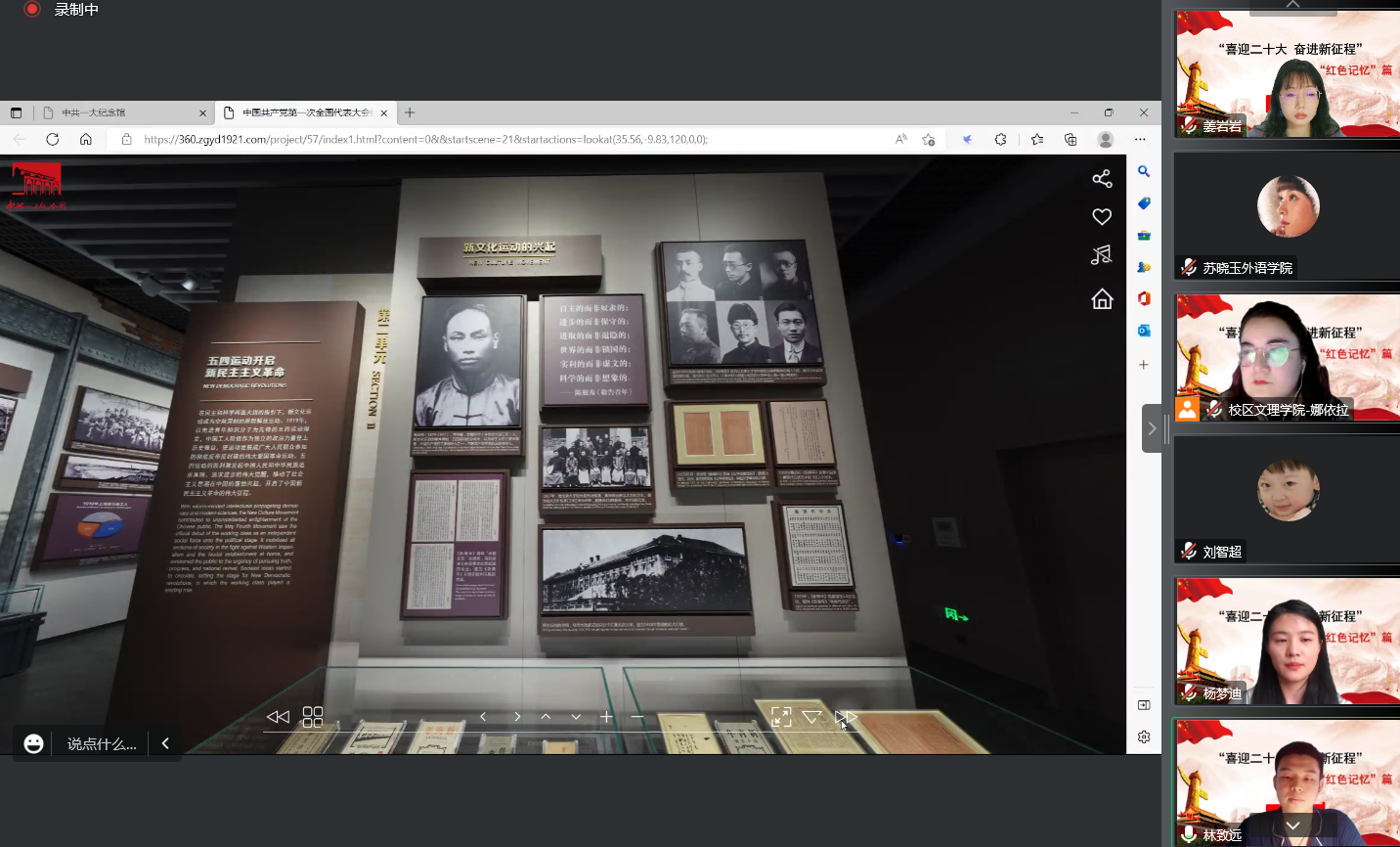1400x847 pixels.
Task: Open the scene thumbnails grid icon
Action: 313,717
